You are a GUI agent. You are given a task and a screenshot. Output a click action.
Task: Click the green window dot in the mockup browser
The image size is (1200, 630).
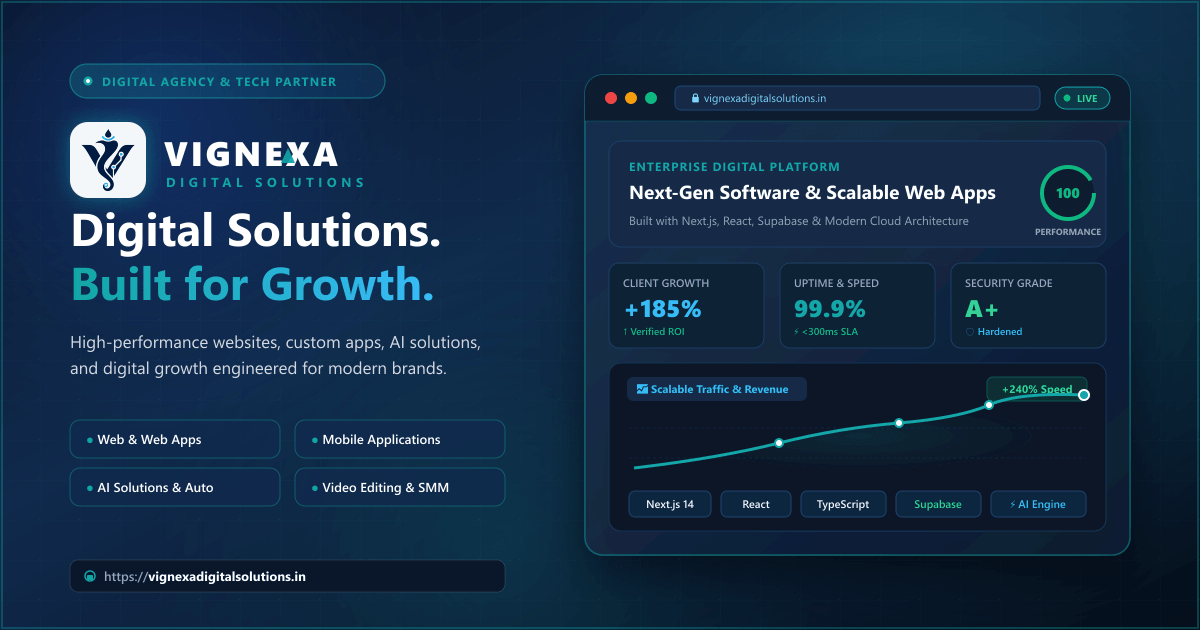[x=651, y=98]
